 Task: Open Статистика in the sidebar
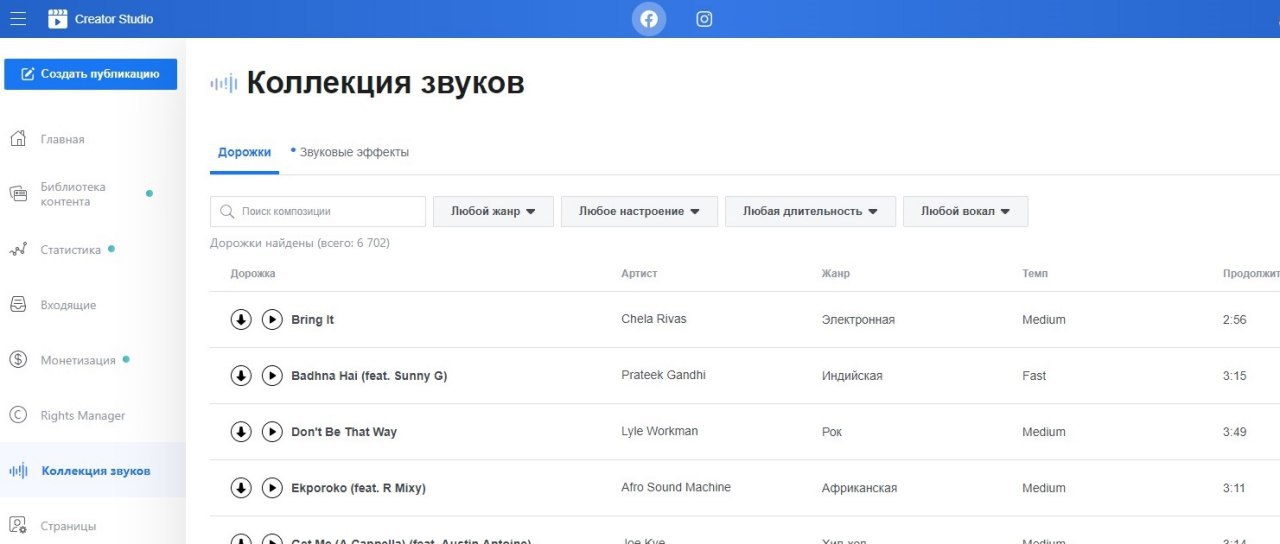coord(70,250)
